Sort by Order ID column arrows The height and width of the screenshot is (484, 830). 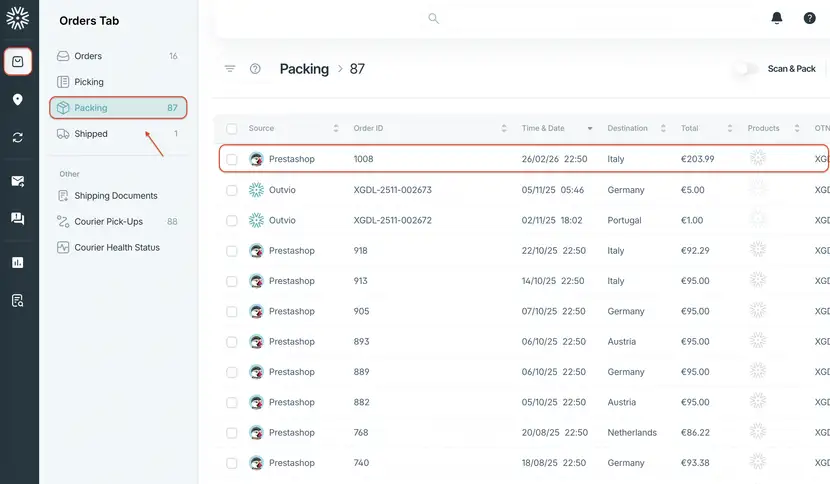point(504,128)
